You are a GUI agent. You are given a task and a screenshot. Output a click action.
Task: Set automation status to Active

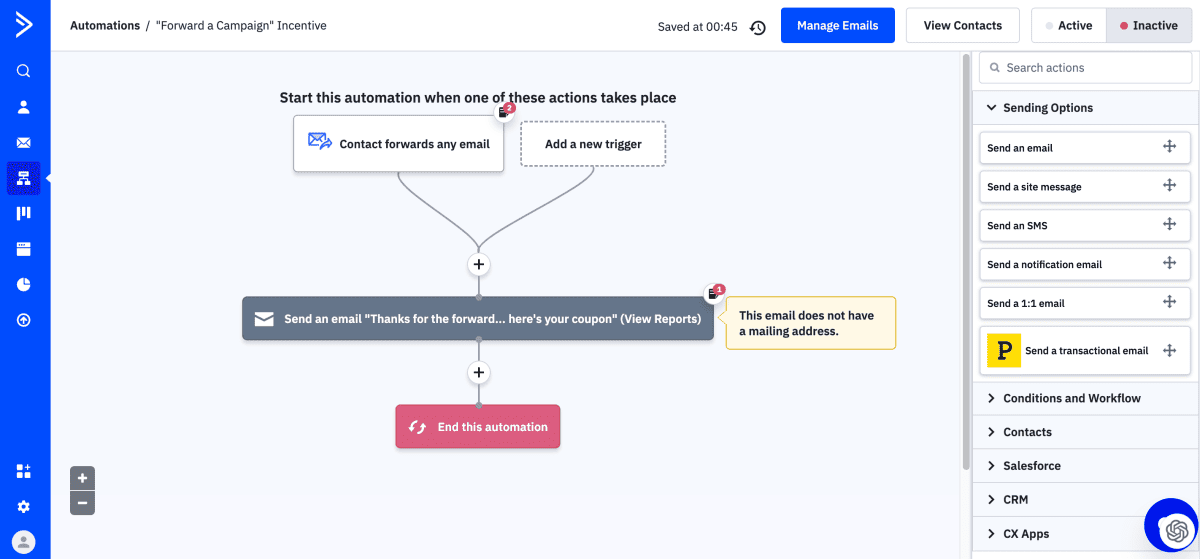(x=1069, y=26)
